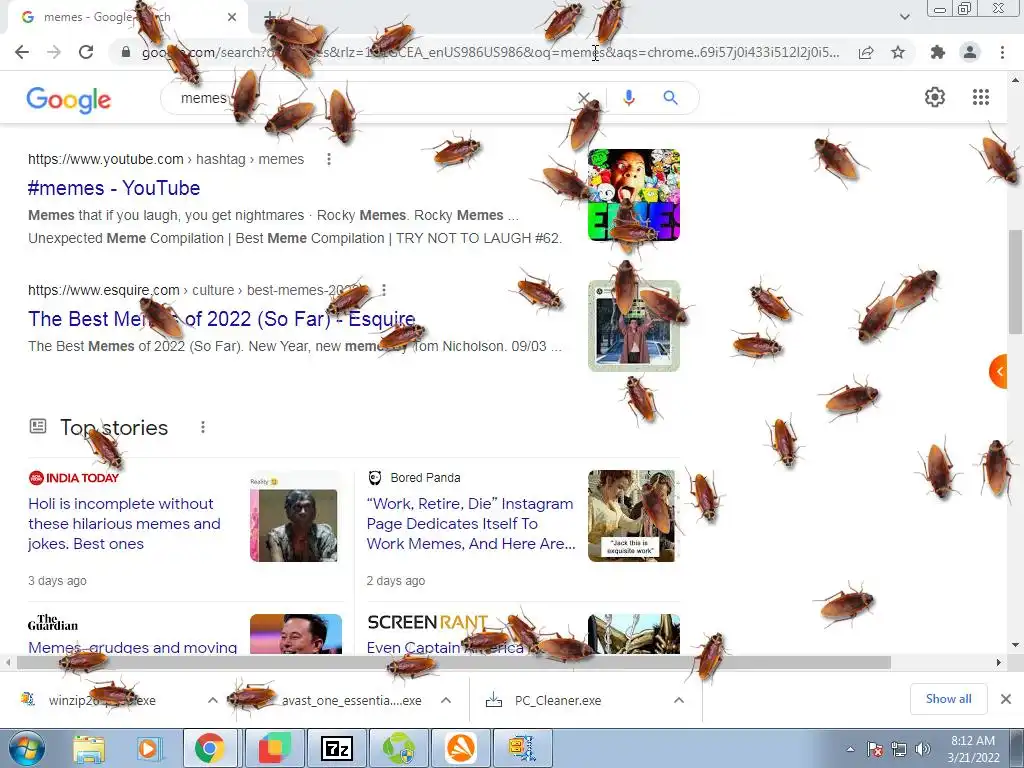View site info via the padlock
The image size is (1024, 768).
pos(126,52)
